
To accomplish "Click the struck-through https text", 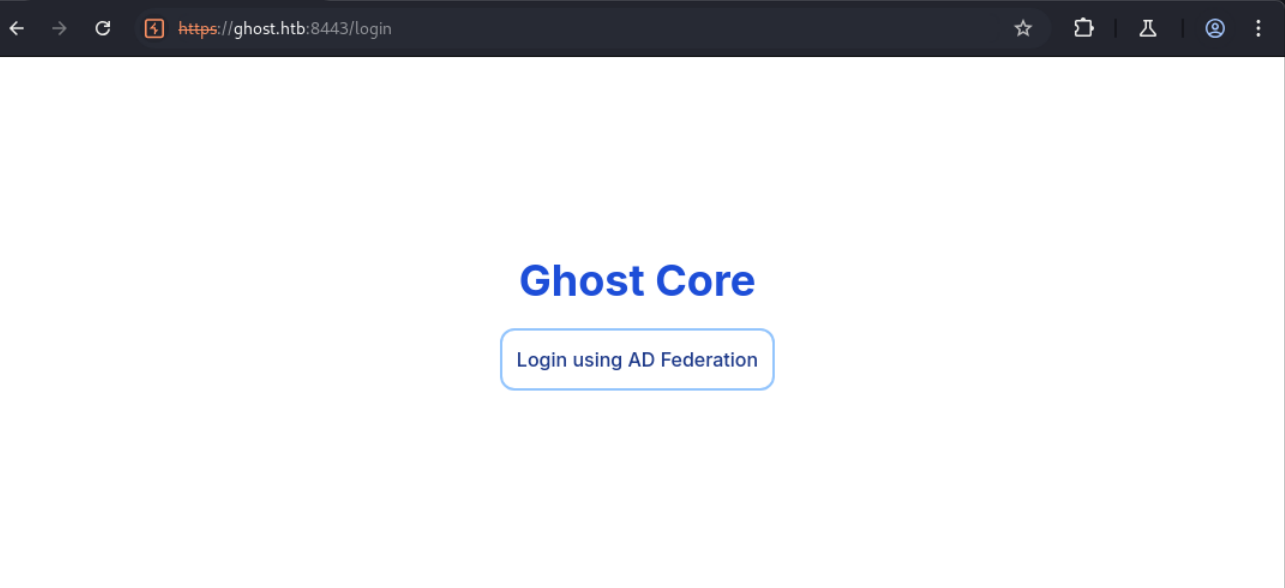I will point(198,29).
